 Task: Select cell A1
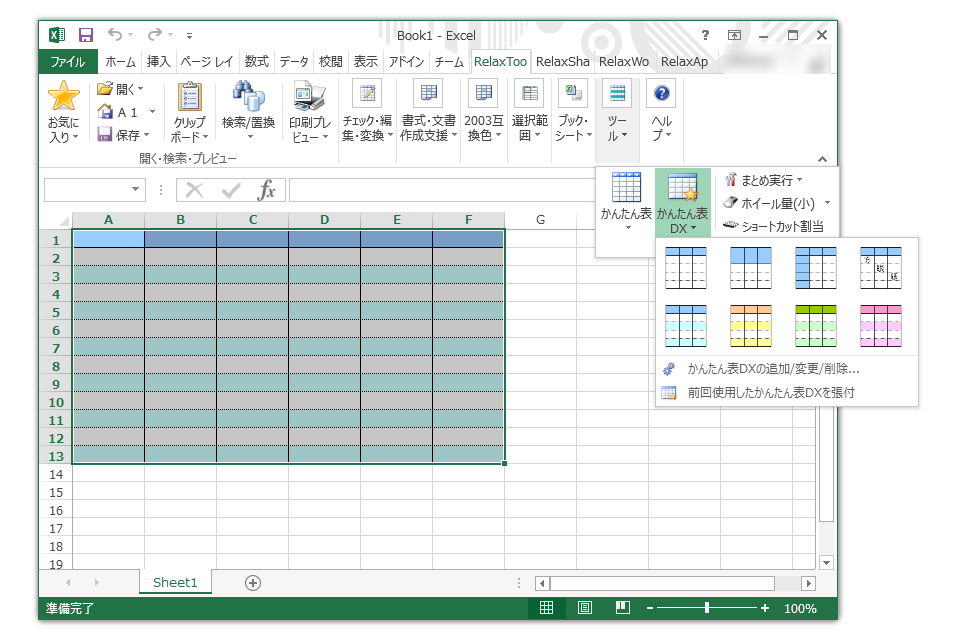click(108, 239)
